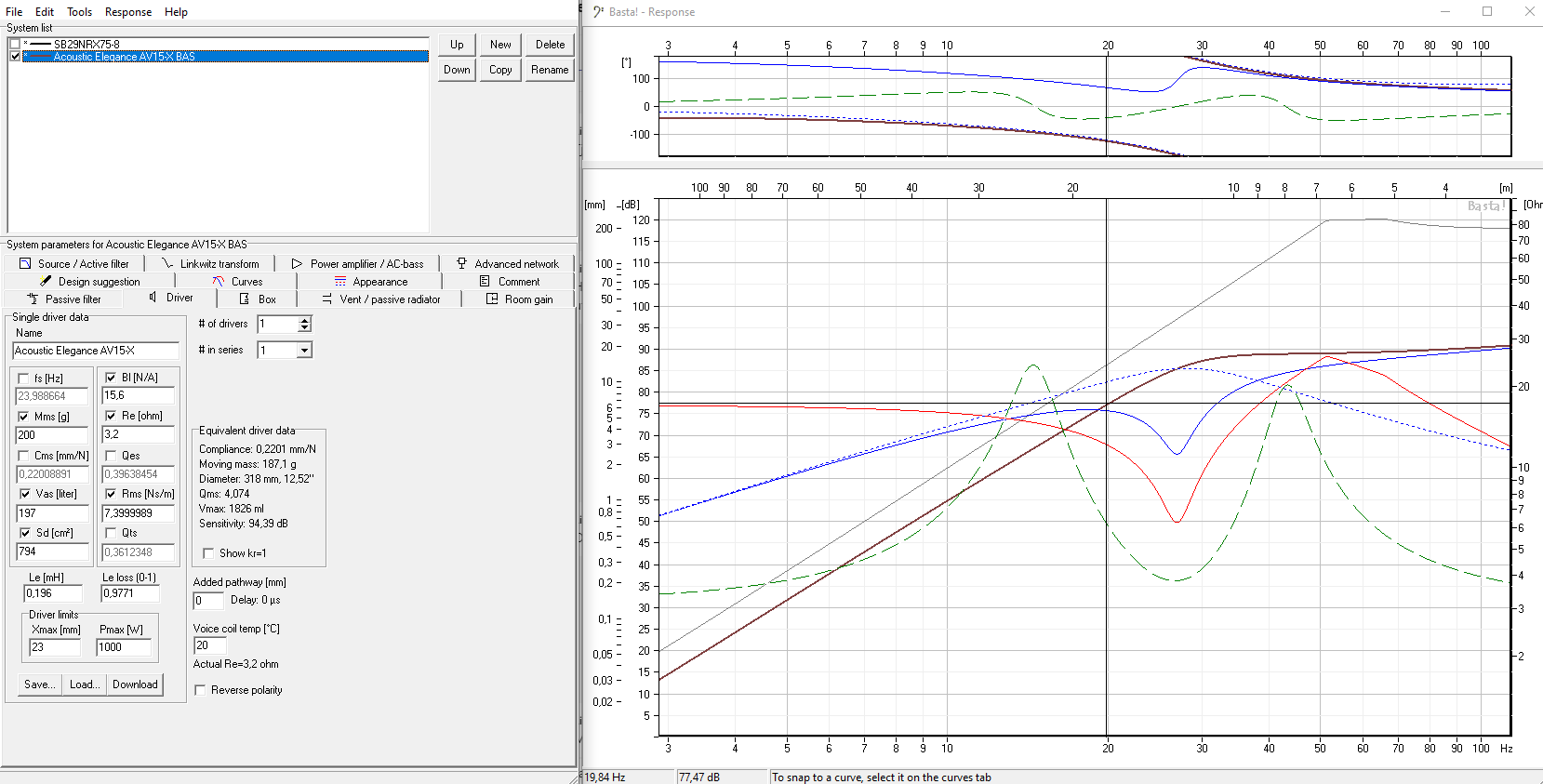Click the Design suggestion pencil icon
The image size is (1543, 784).
46,281
